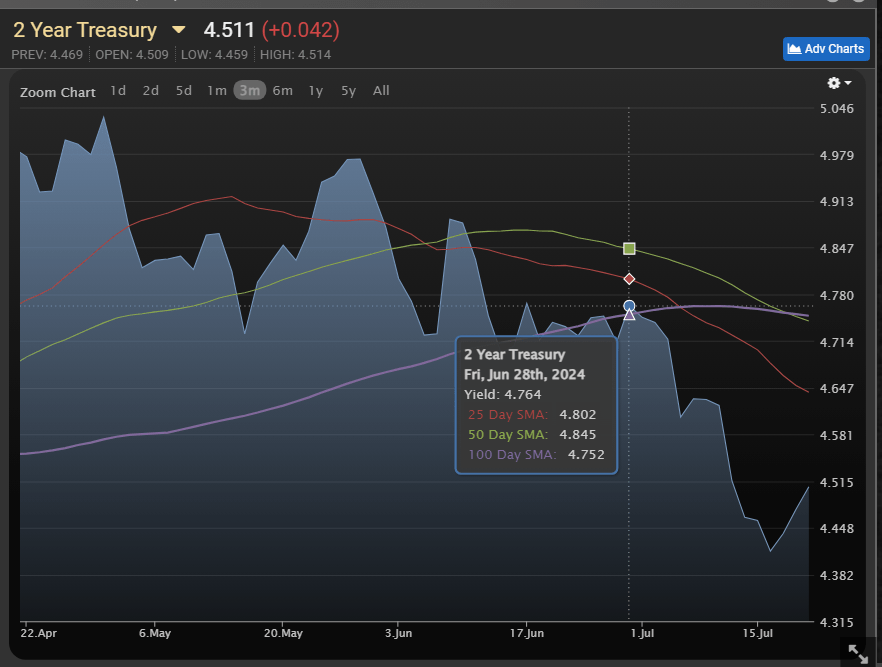The width and height of the screenshot is (882, 667).
Task: Open the chart settings gear menu
Action: coord(839,83)
